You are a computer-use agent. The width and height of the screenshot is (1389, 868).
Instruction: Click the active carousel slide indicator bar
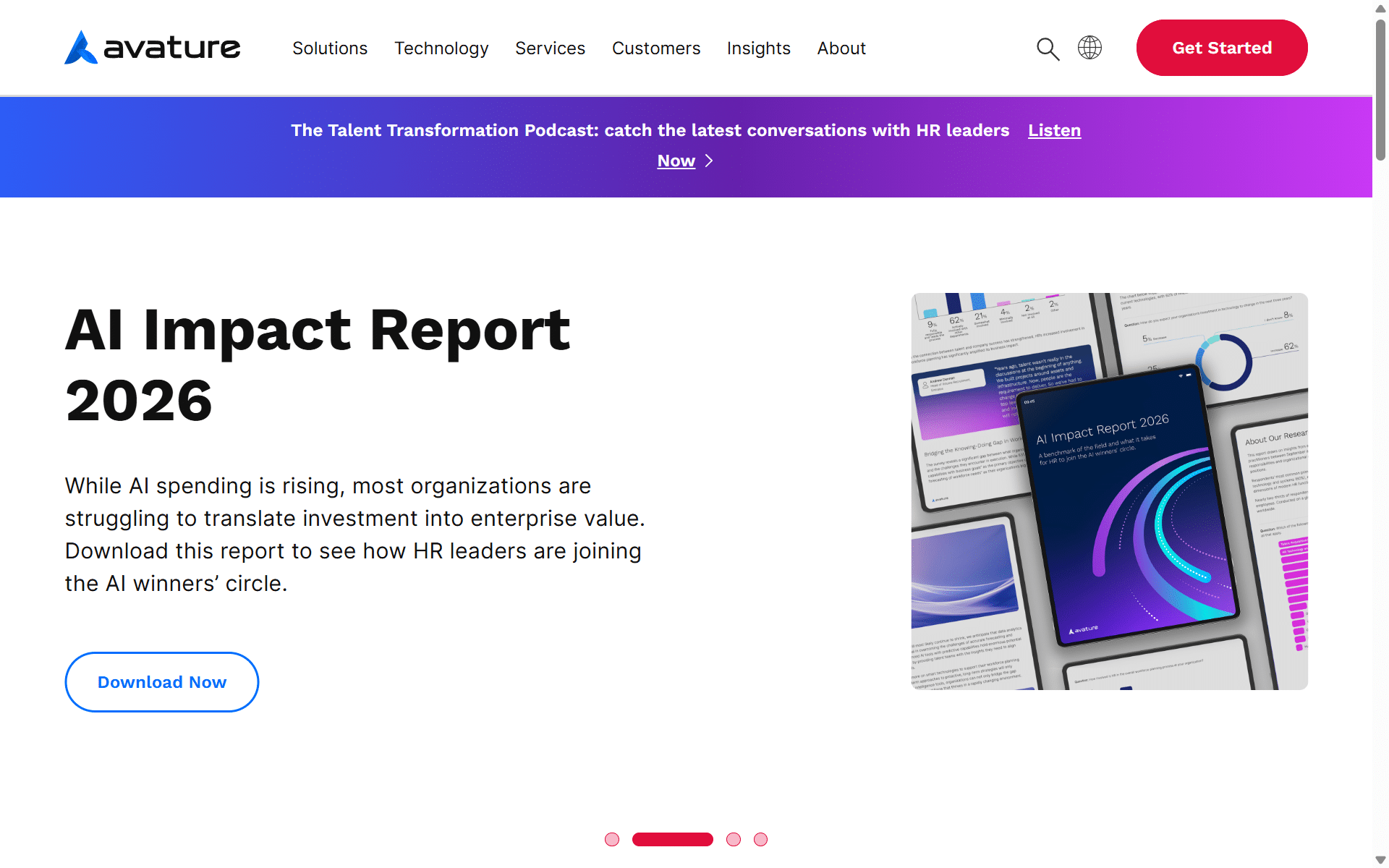(673, 839)
